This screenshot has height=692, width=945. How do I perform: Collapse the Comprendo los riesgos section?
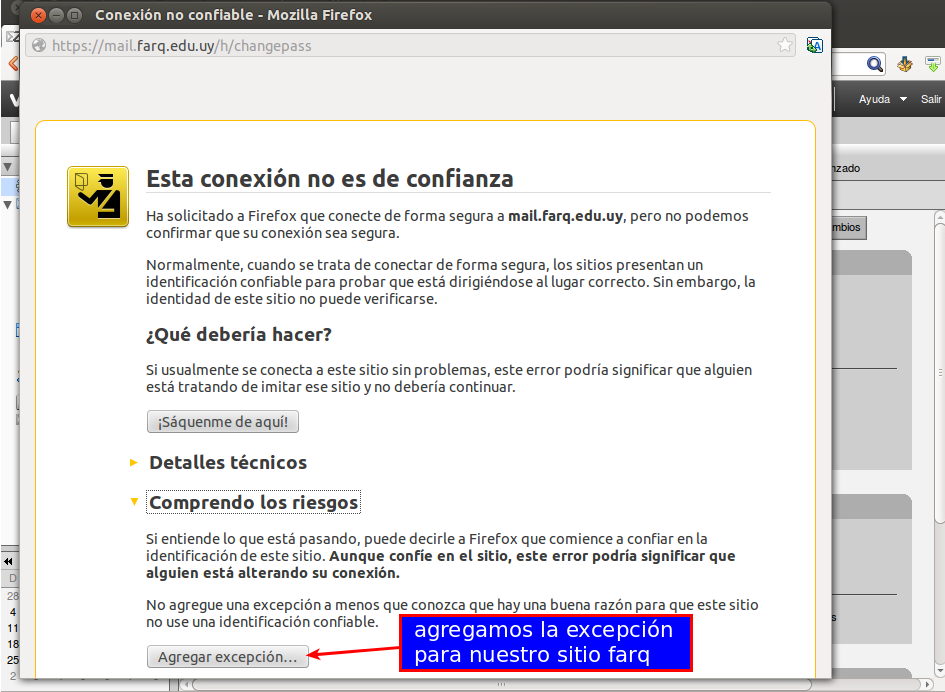point(134,502)
